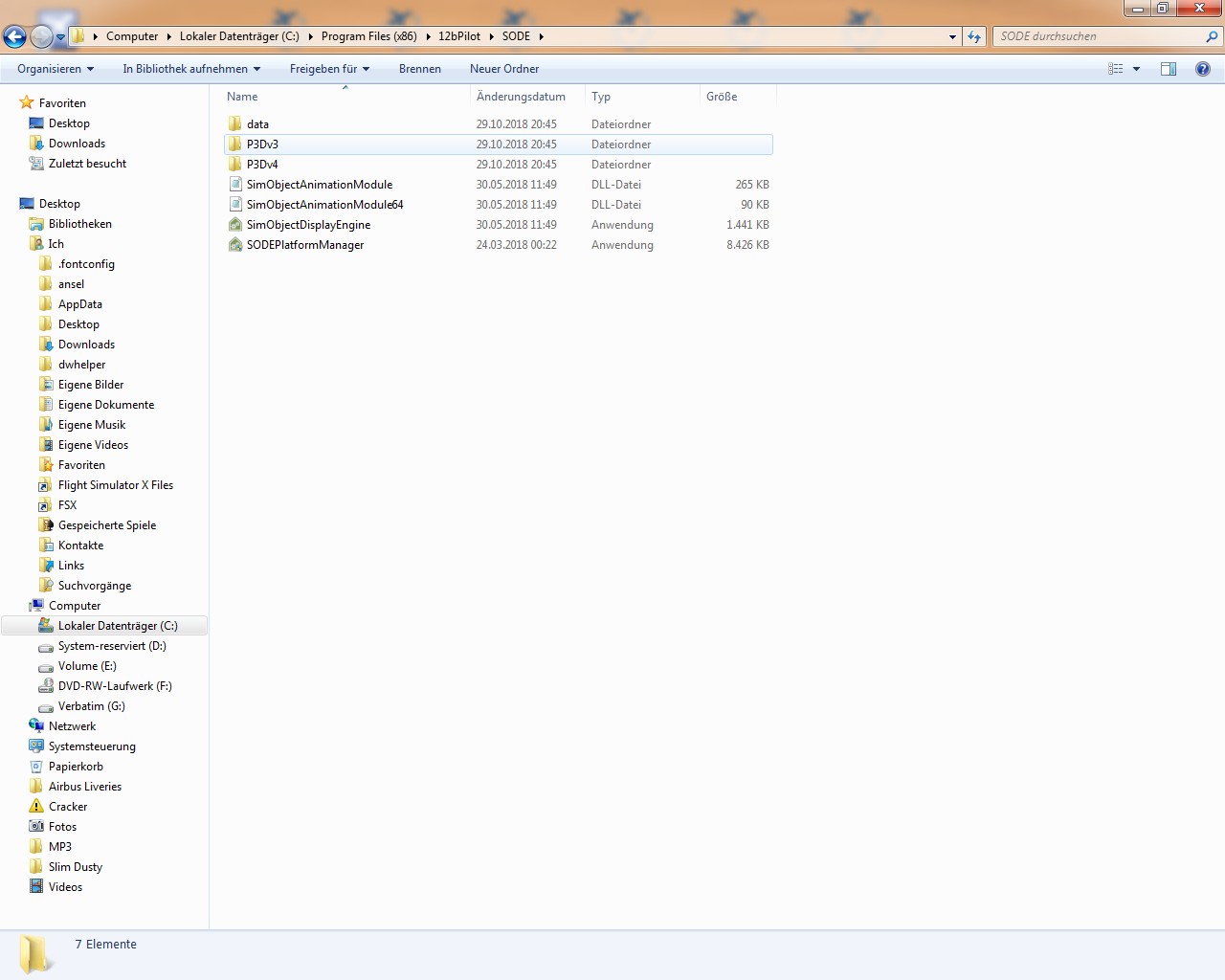Select the SimObjectAnimationModule64 DLL file icon
The width and height of the screenshot is (1225, 980).
click(x=235, y=205)
